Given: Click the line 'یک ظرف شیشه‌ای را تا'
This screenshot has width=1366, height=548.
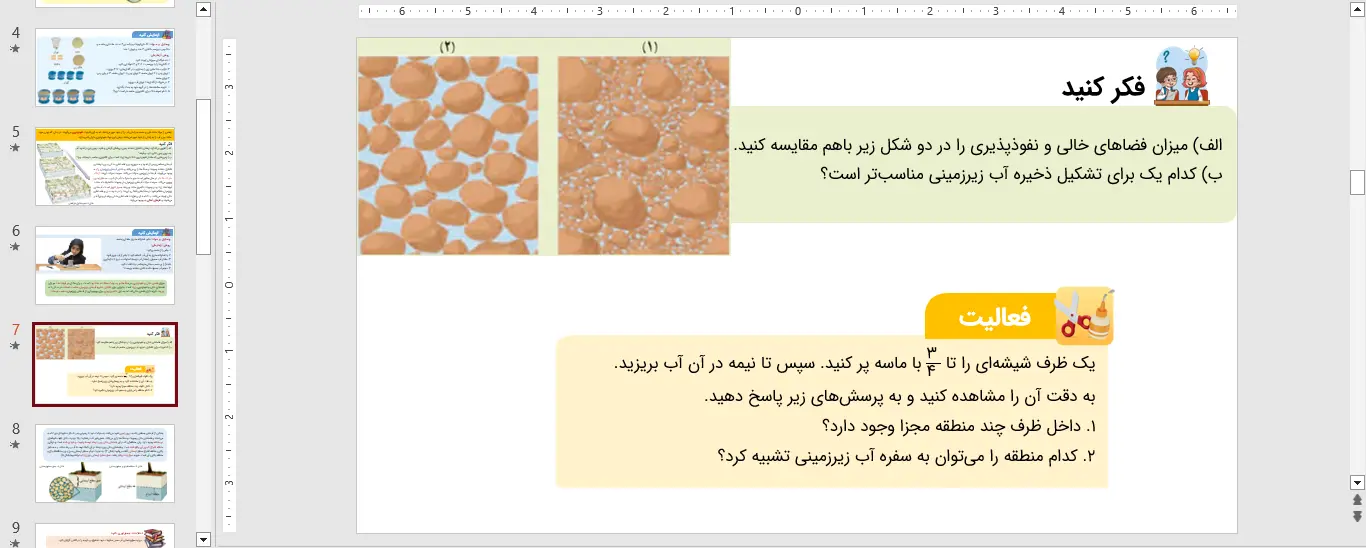Looking at the screenshot, I should [856, 361].
